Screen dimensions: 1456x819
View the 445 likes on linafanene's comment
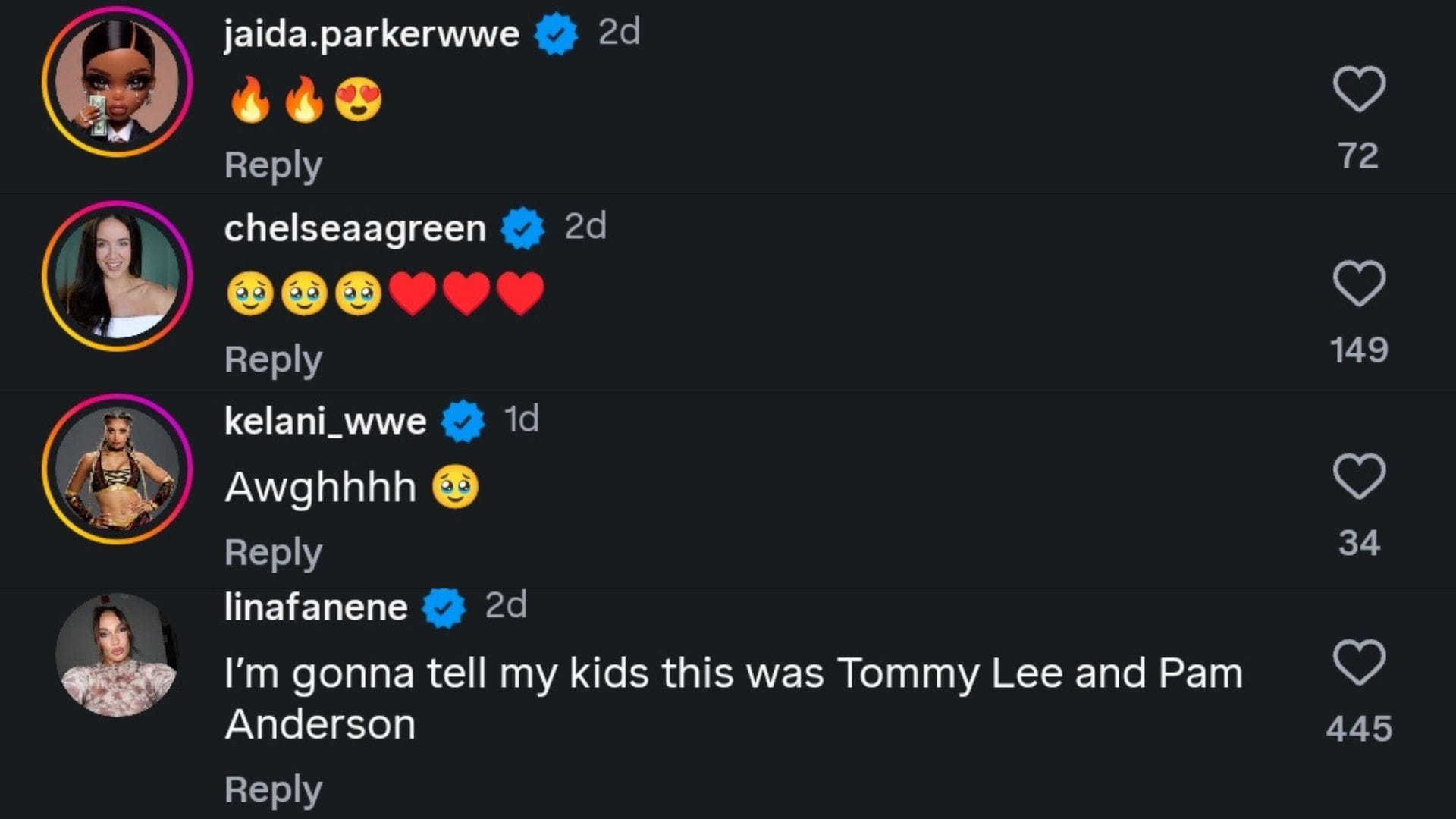click(1360, 726)
